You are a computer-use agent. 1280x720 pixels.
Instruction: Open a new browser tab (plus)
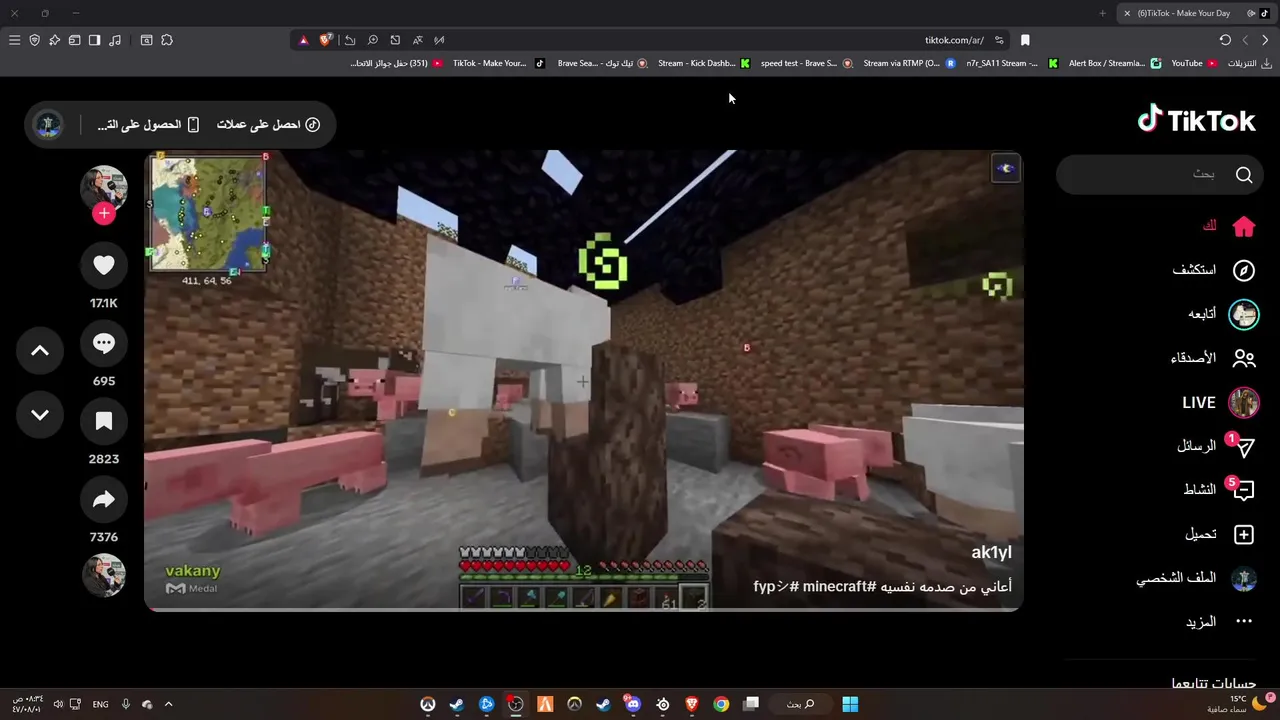click(x=1102, y=13)
